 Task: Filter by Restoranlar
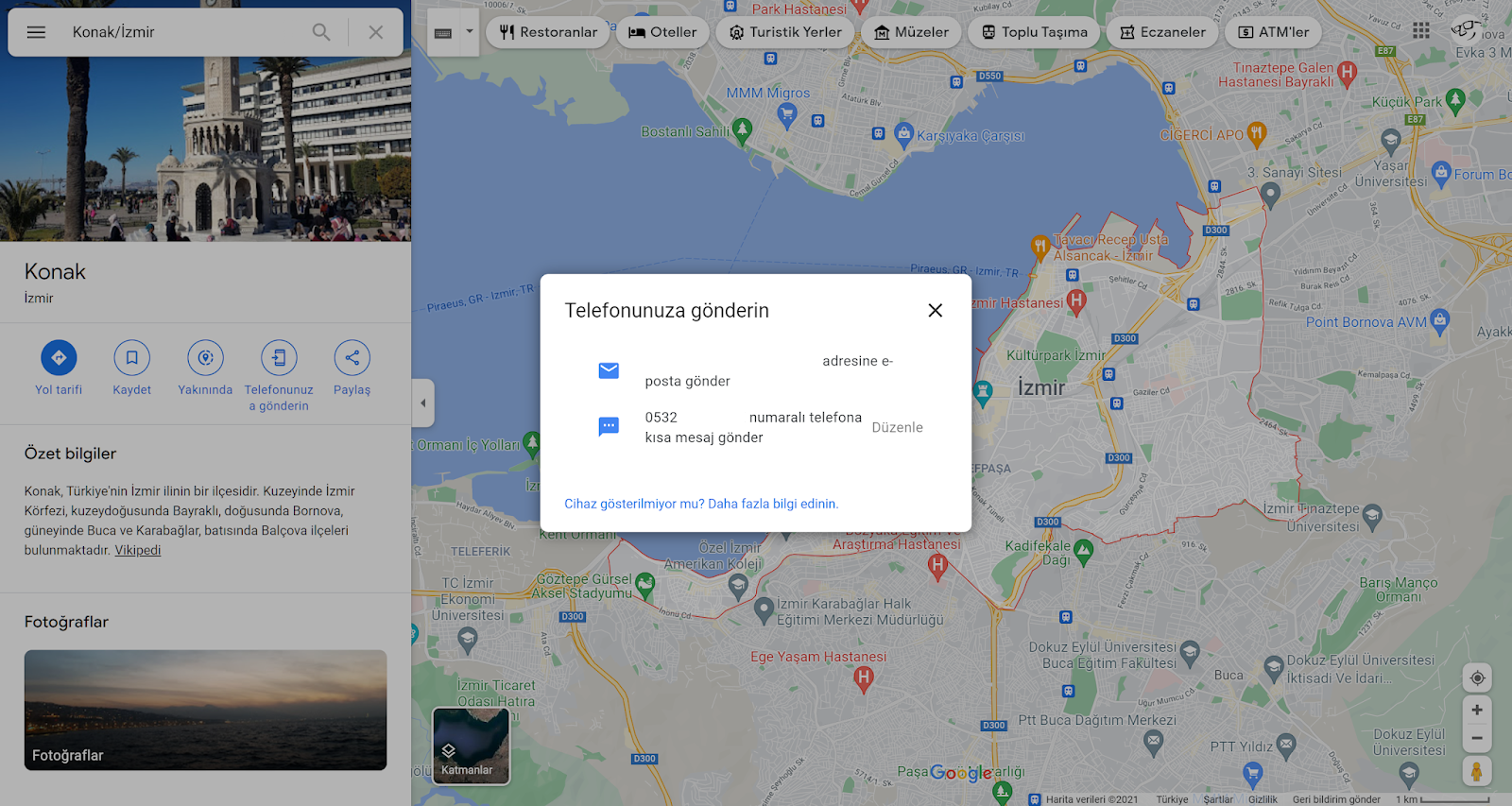548,32
